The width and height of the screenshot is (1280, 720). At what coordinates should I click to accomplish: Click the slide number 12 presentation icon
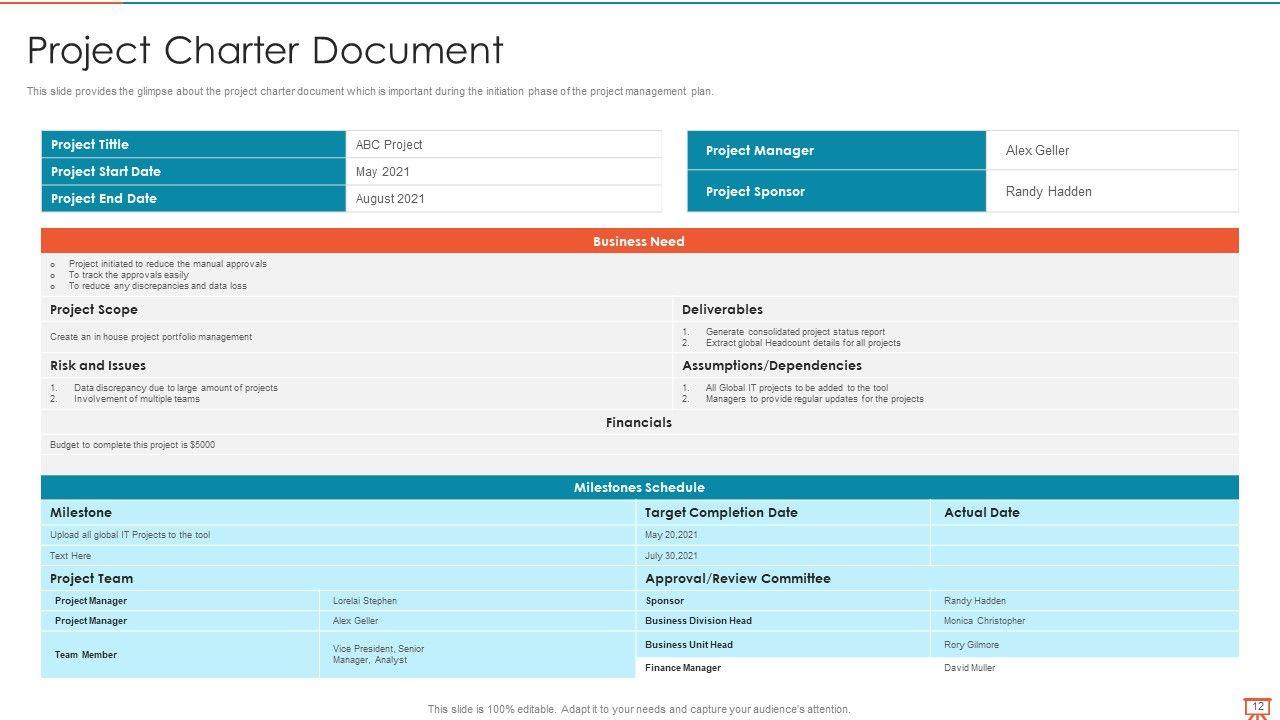(1258, 708)
